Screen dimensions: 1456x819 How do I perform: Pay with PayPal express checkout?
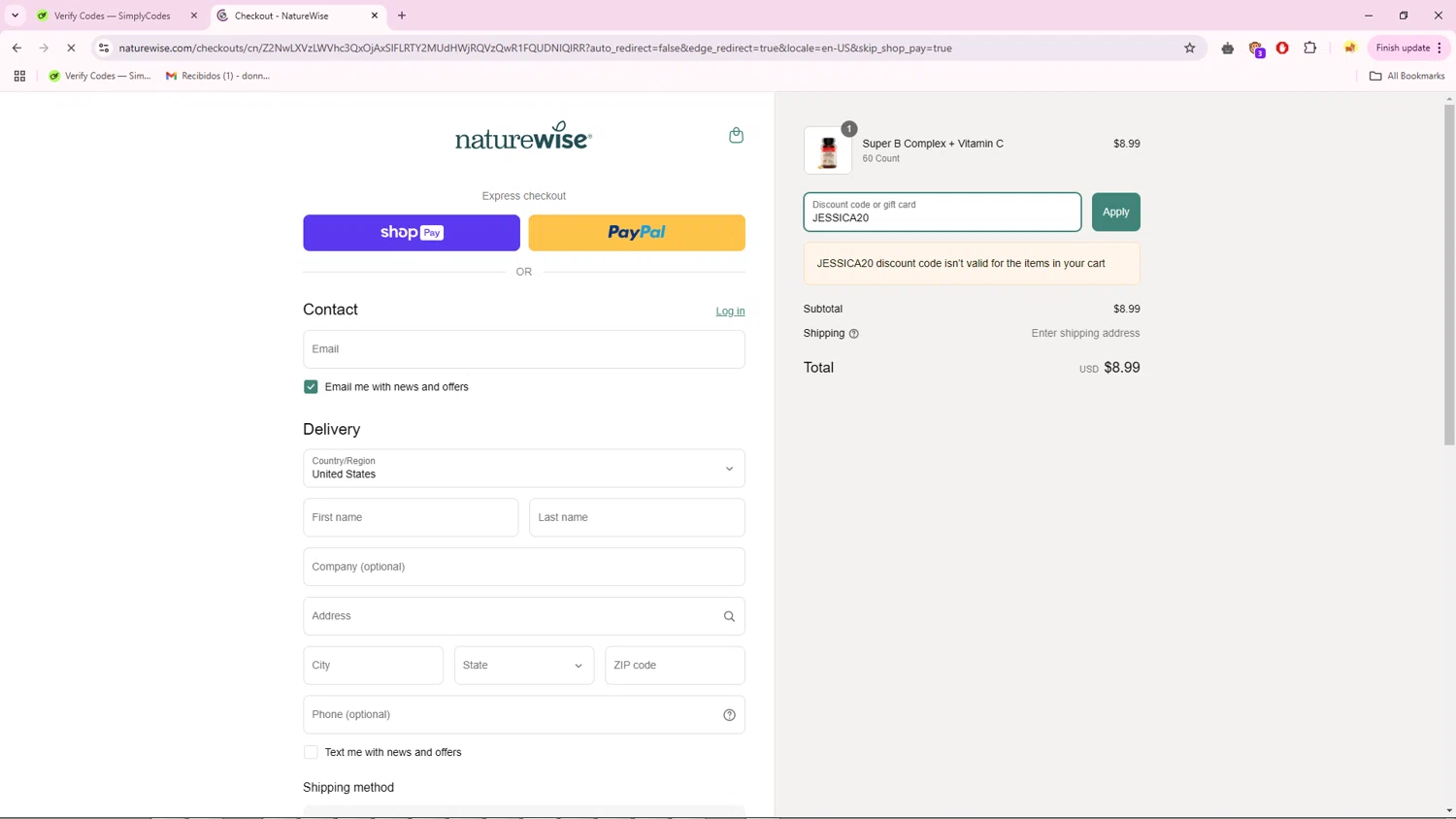tap(637, 233)
